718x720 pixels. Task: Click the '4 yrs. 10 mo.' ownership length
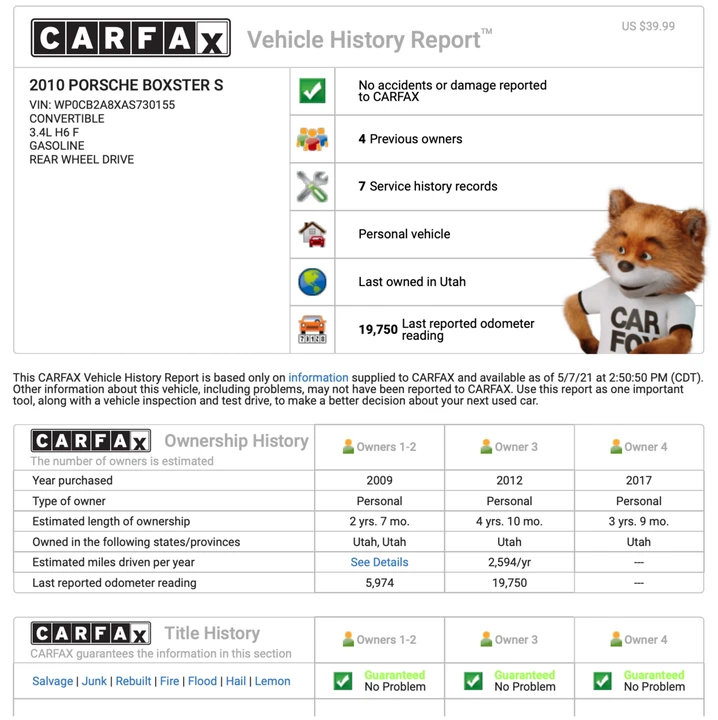pos(509,521)
